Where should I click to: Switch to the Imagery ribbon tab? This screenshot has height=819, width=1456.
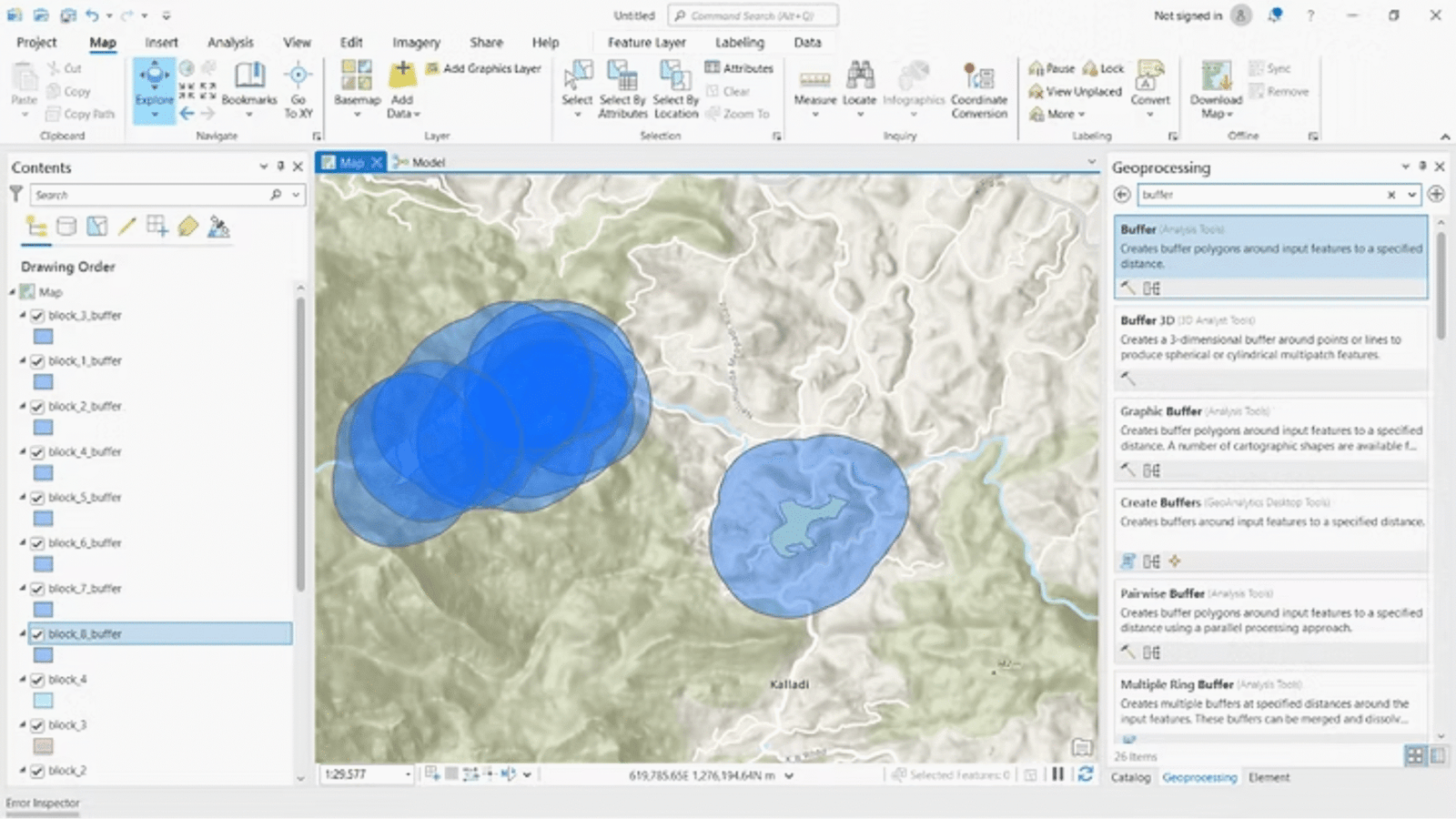coord(416,42)
